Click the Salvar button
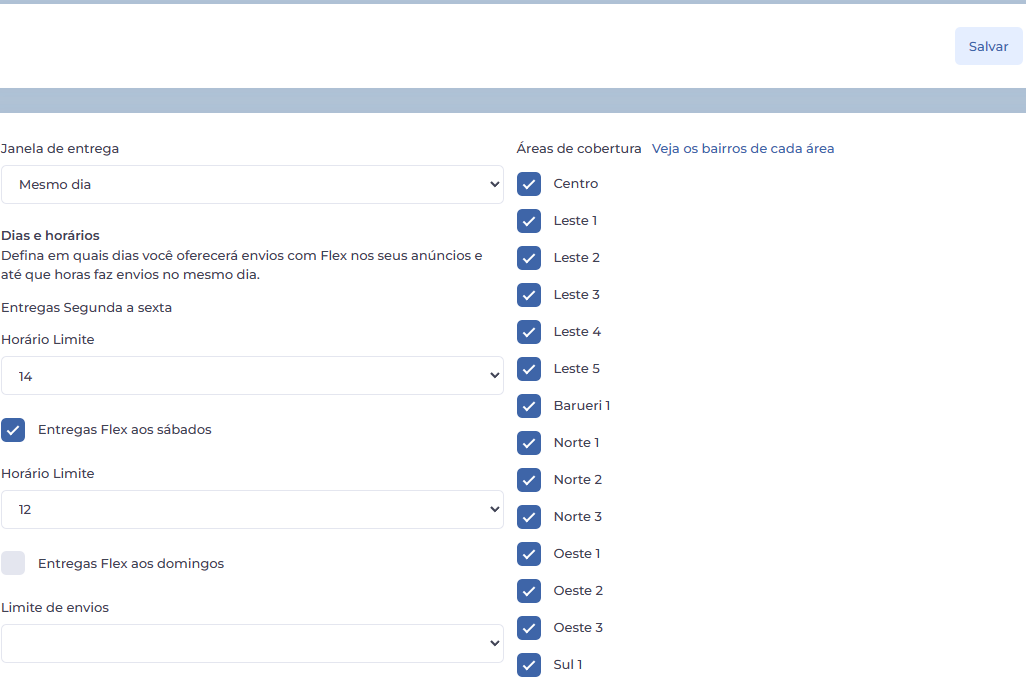Viewport: 1026px width, 681px height. coord(988,46)
